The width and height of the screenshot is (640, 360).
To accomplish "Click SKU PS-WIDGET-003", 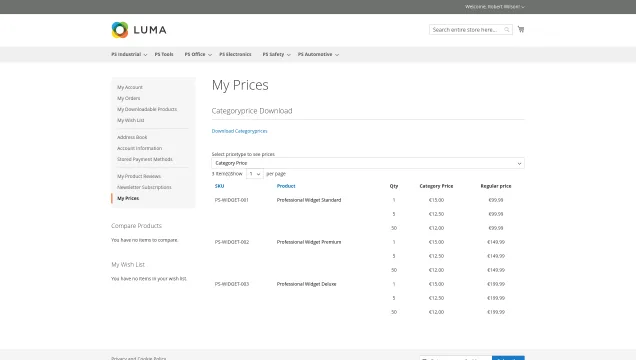I will (x=232, y=284).
